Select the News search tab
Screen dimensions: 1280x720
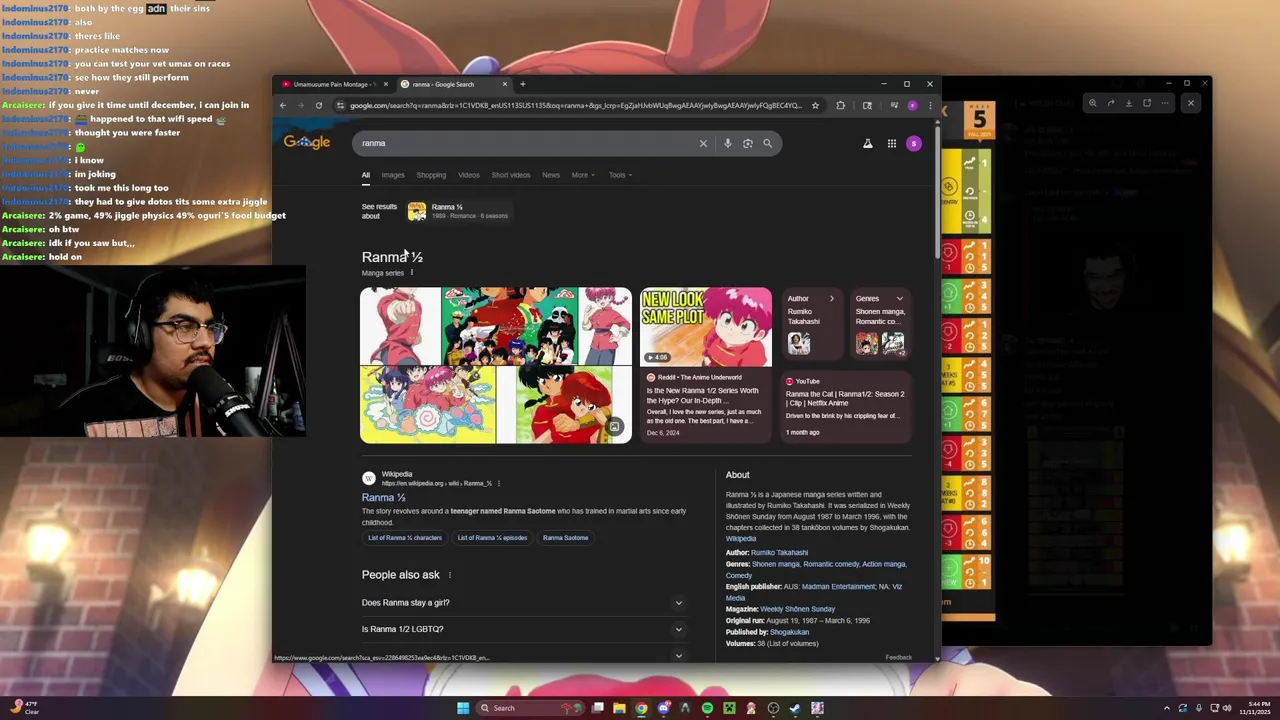click(551, 175)
